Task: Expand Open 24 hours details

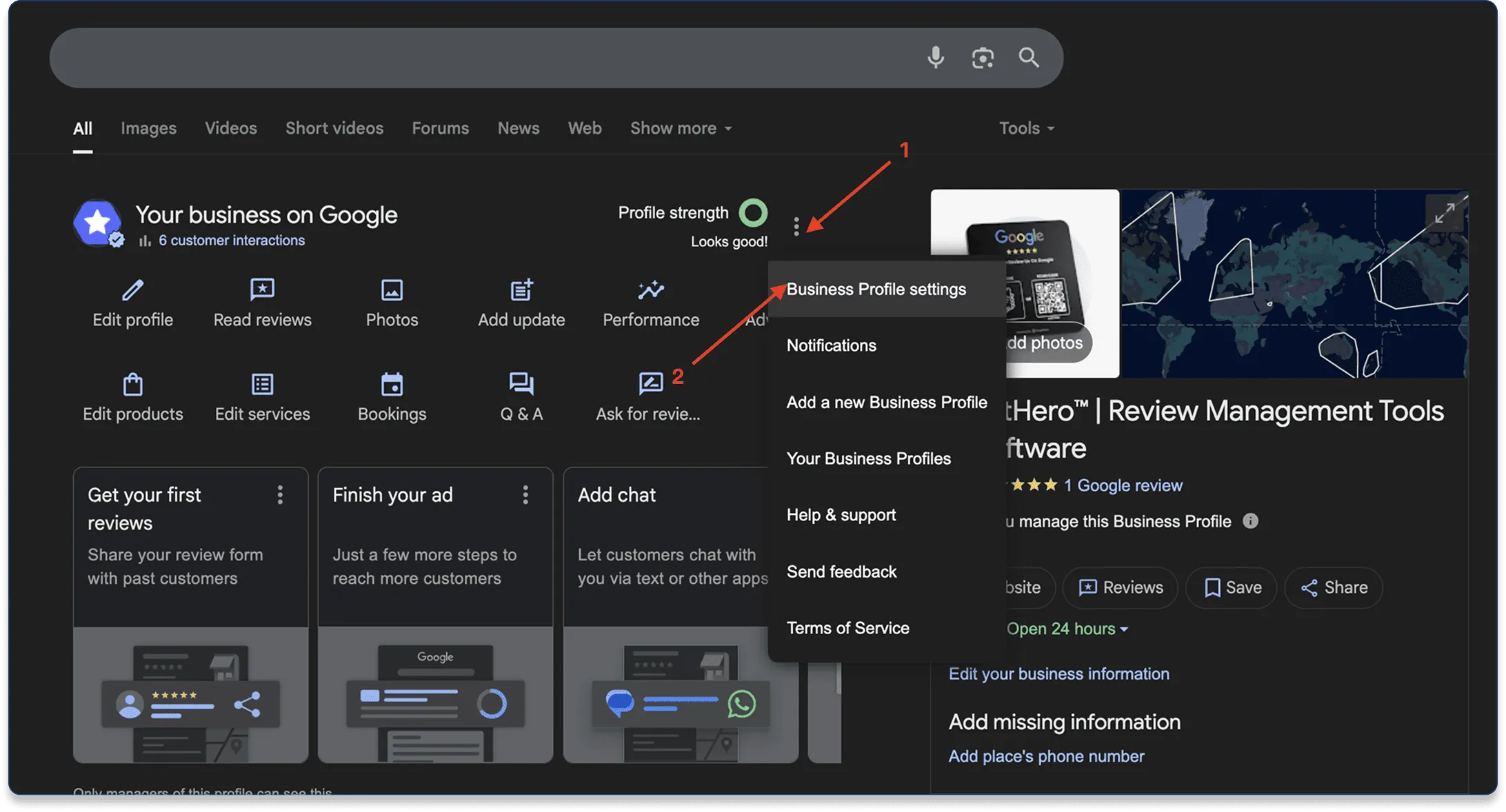Action: pos(1067,629)
